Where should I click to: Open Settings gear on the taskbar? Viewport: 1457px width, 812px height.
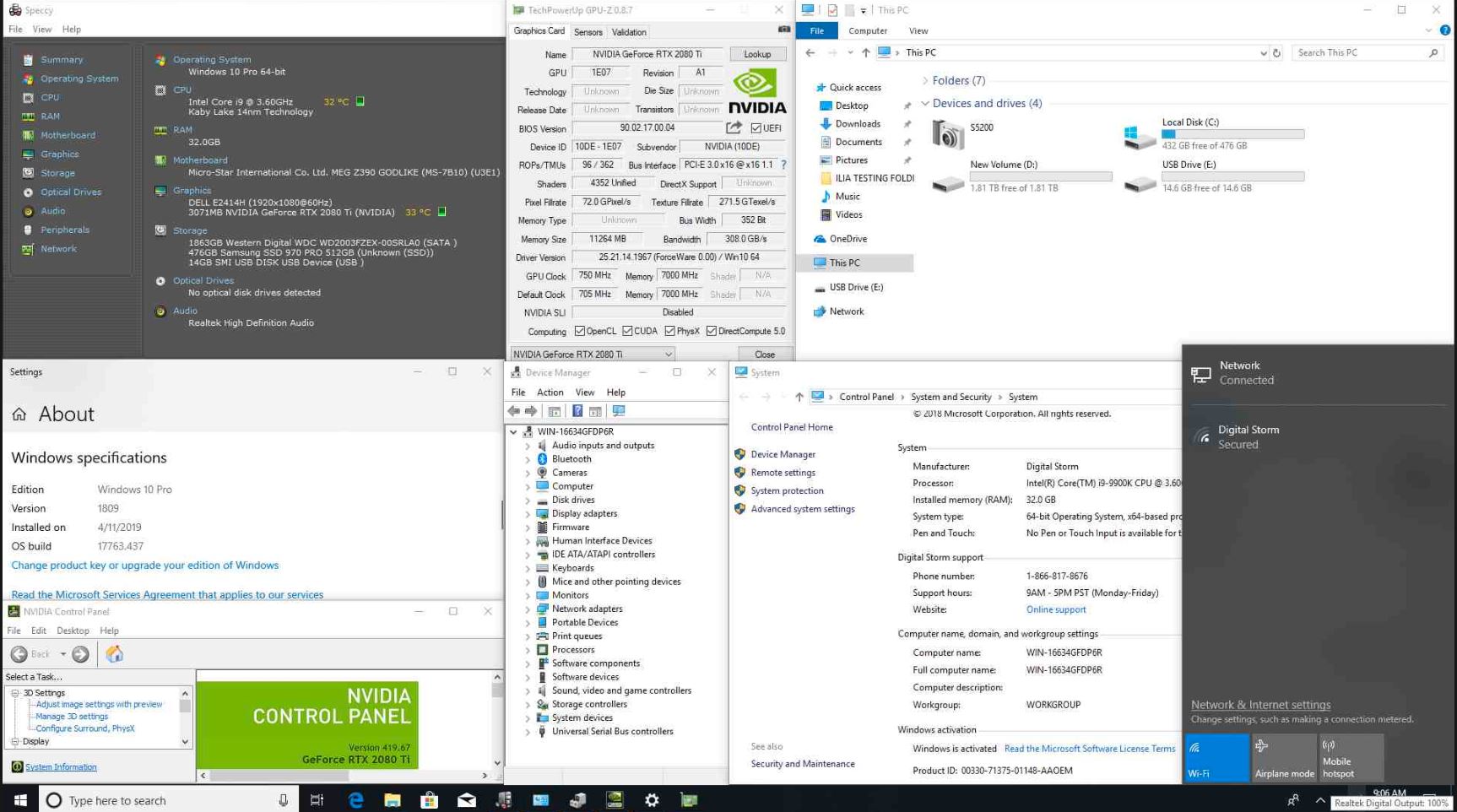[652, 800]
